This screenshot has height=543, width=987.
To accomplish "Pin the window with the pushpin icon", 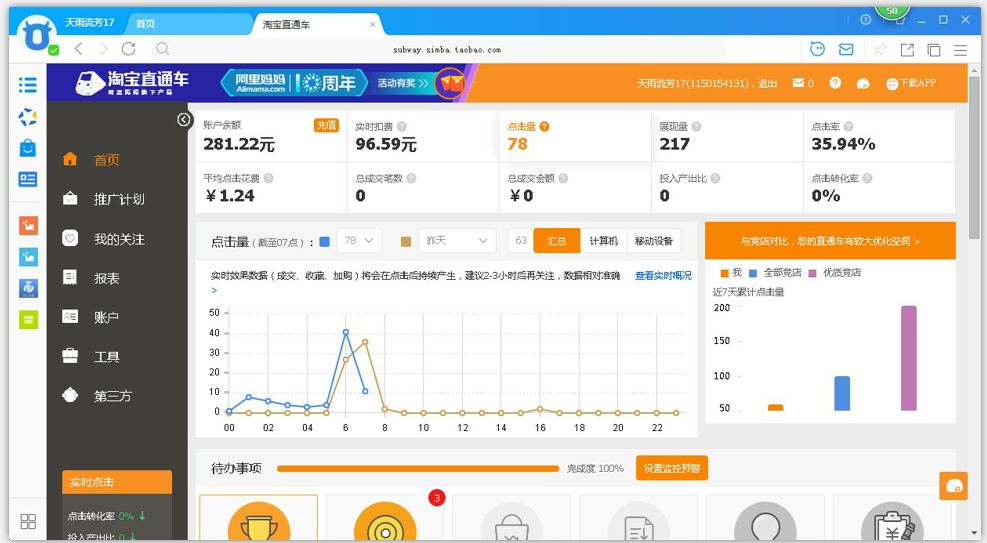I will coord(880,50).
